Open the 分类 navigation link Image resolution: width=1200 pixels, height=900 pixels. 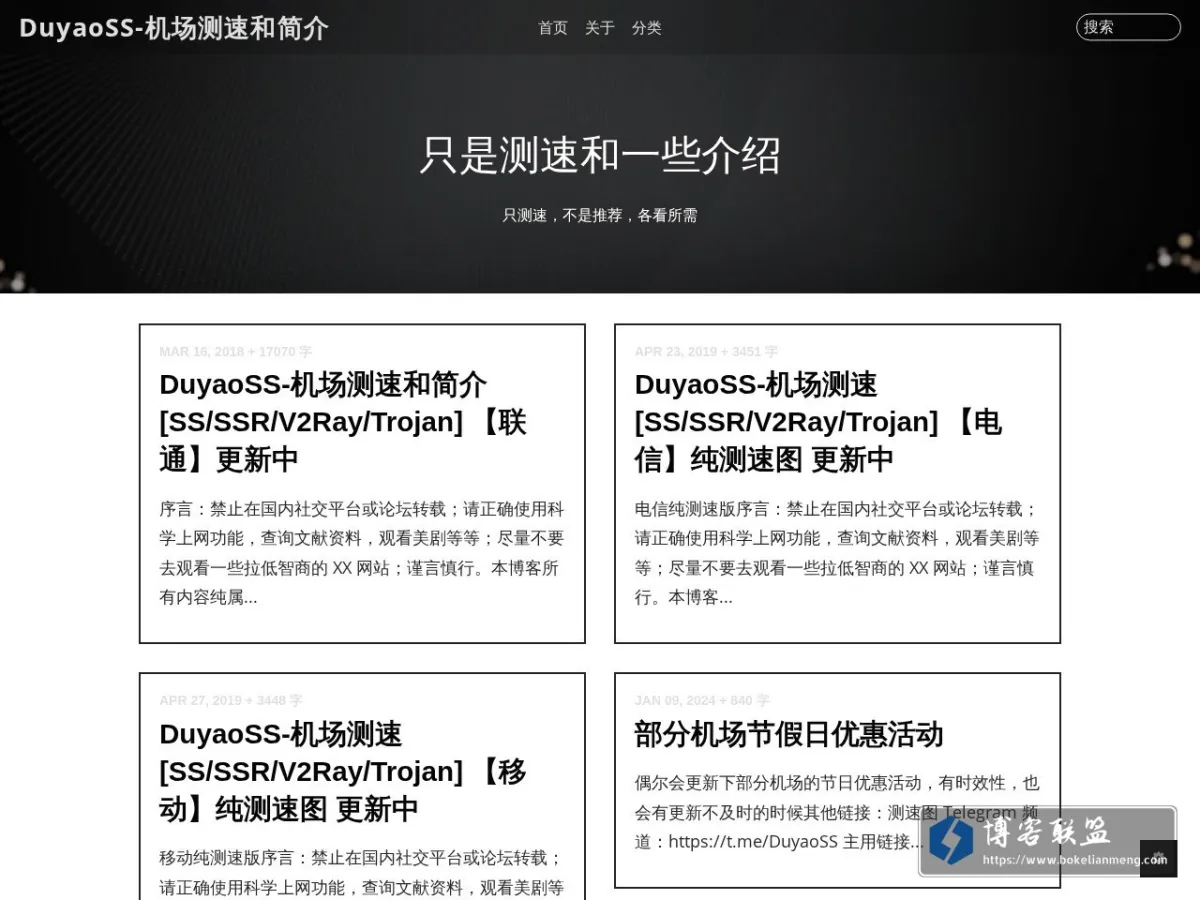pyautogui.click(x=647, y=28)
